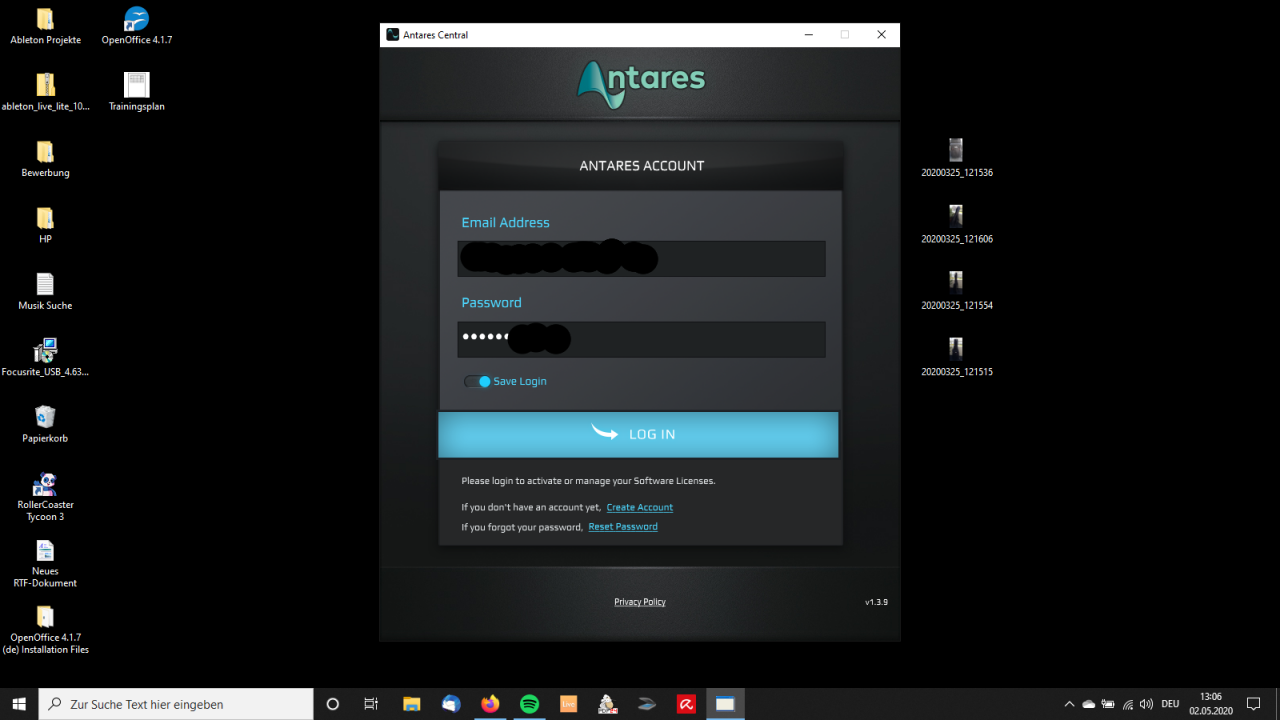Screen dimensions: 1280x720
Task: Open the Reset Password link
Action: [623, 527]
